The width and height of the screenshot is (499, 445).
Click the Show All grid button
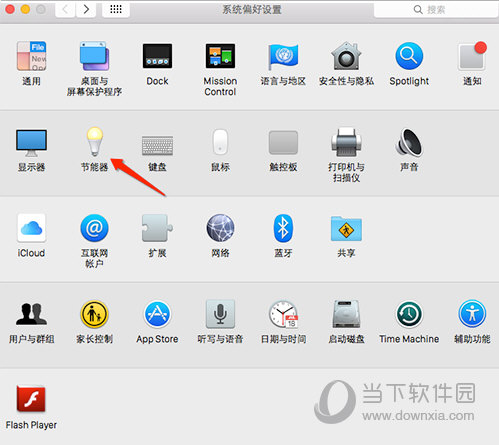116,9
